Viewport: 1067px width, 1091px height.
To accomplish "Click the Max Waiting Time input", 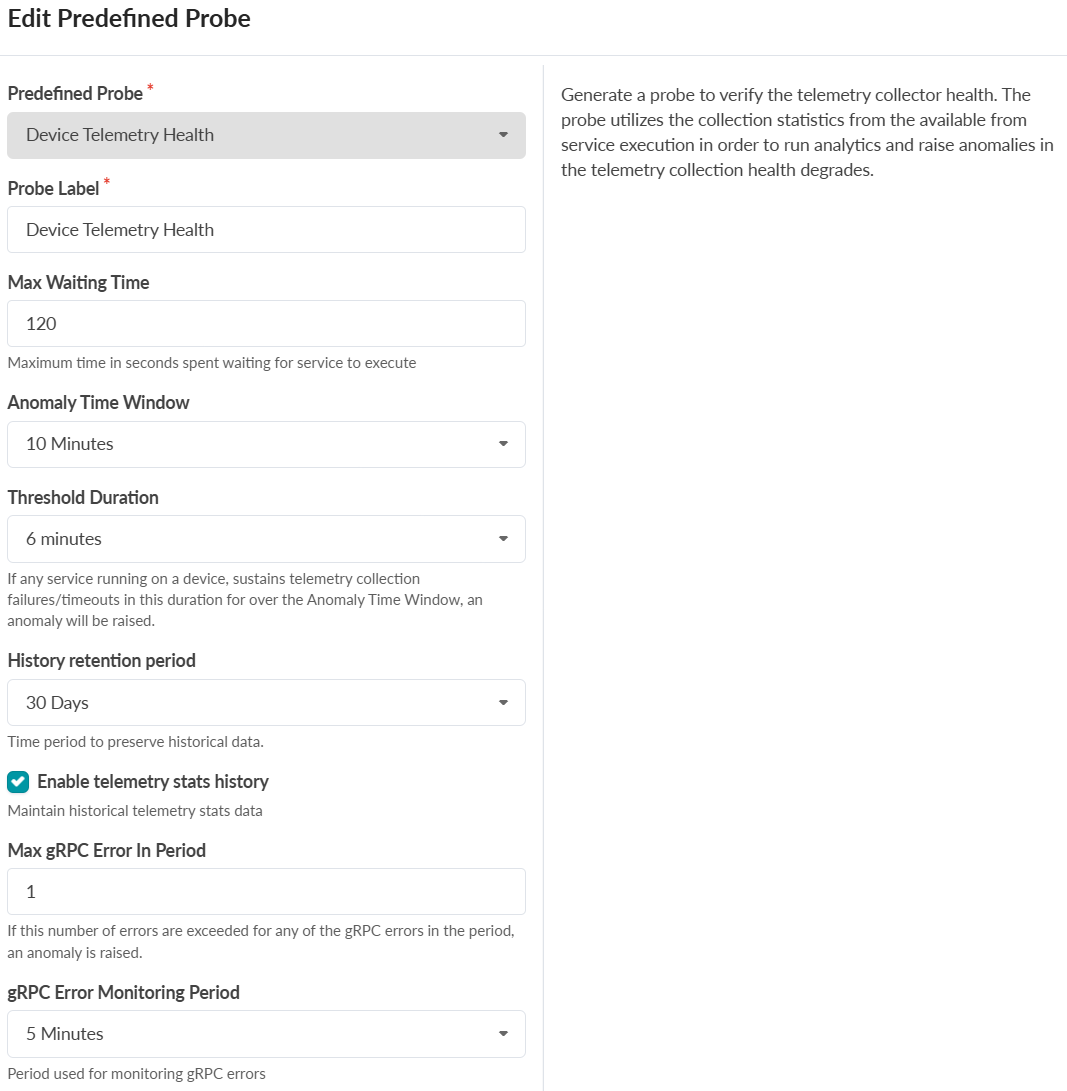I will click(x=266, y=324).
